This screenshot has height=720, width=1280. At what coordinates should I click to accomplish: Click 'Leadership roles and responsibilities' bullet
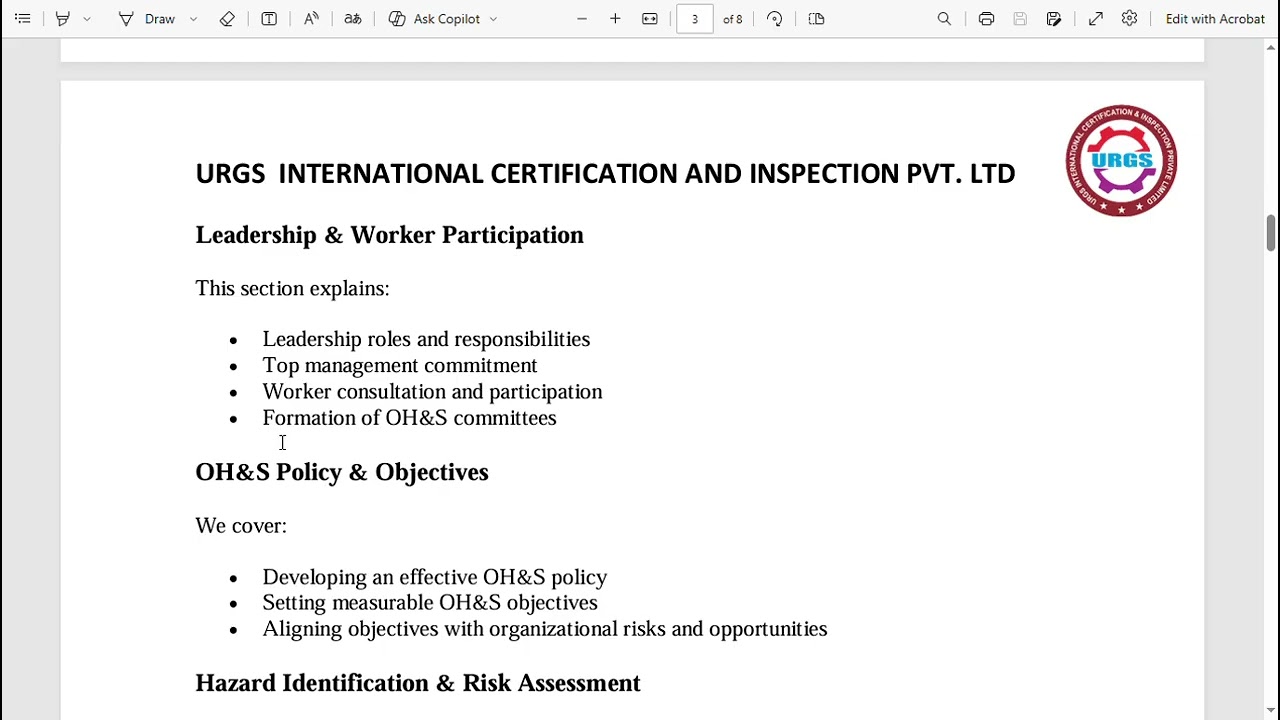coord(426,339)
